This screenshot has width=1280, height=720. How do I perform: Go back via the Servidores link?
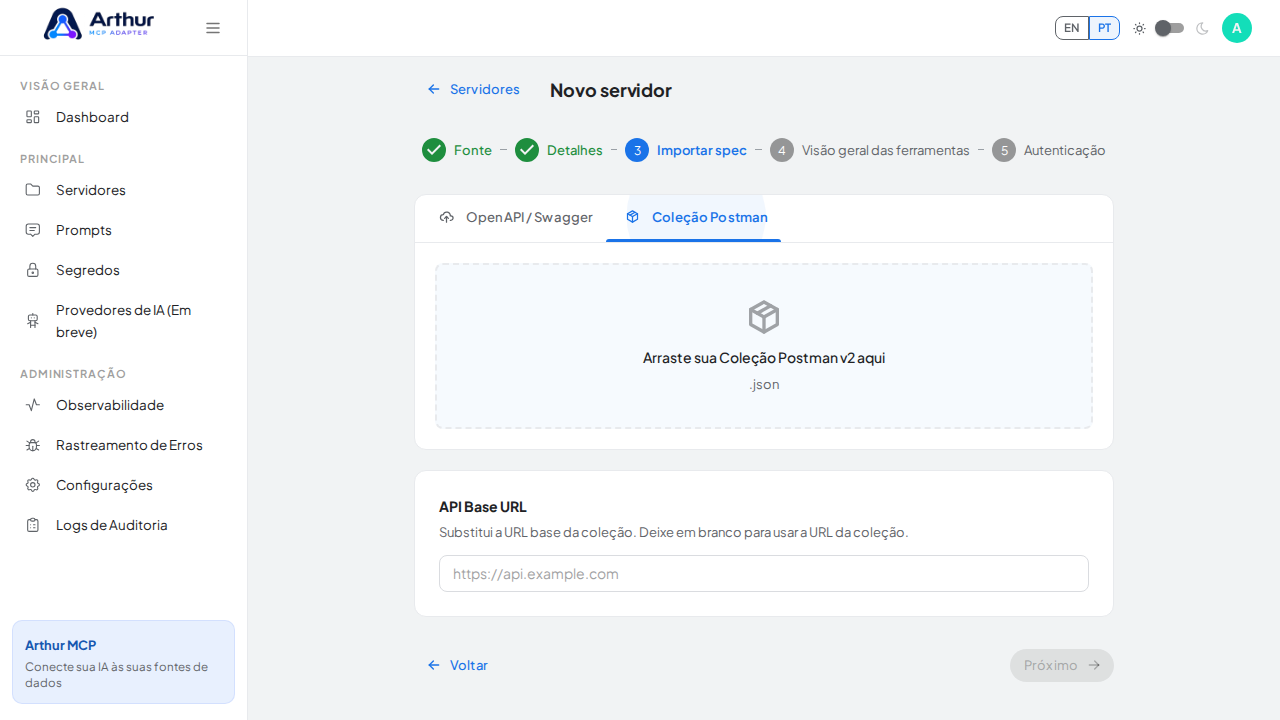(474, 89)
